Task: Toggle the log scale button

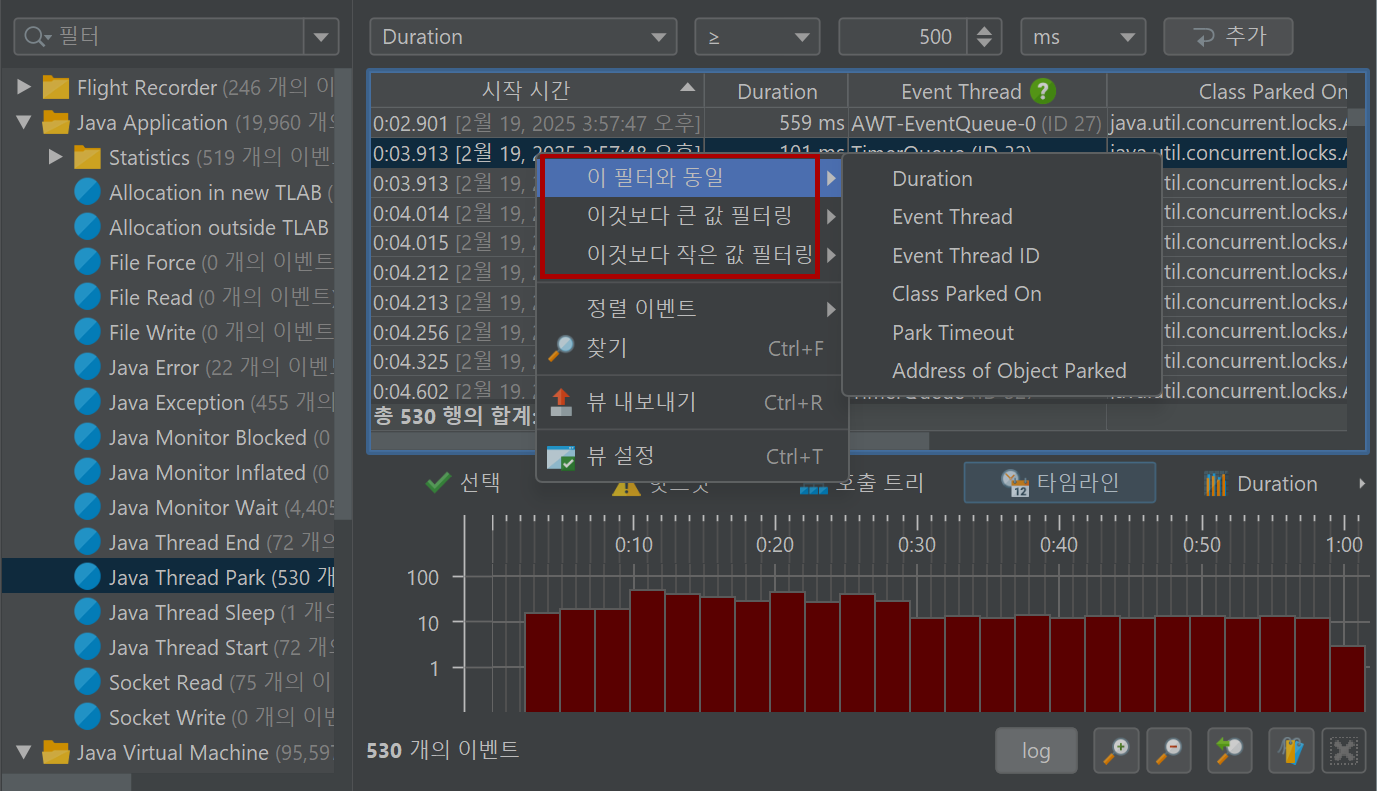Action: click(1036, 749)
